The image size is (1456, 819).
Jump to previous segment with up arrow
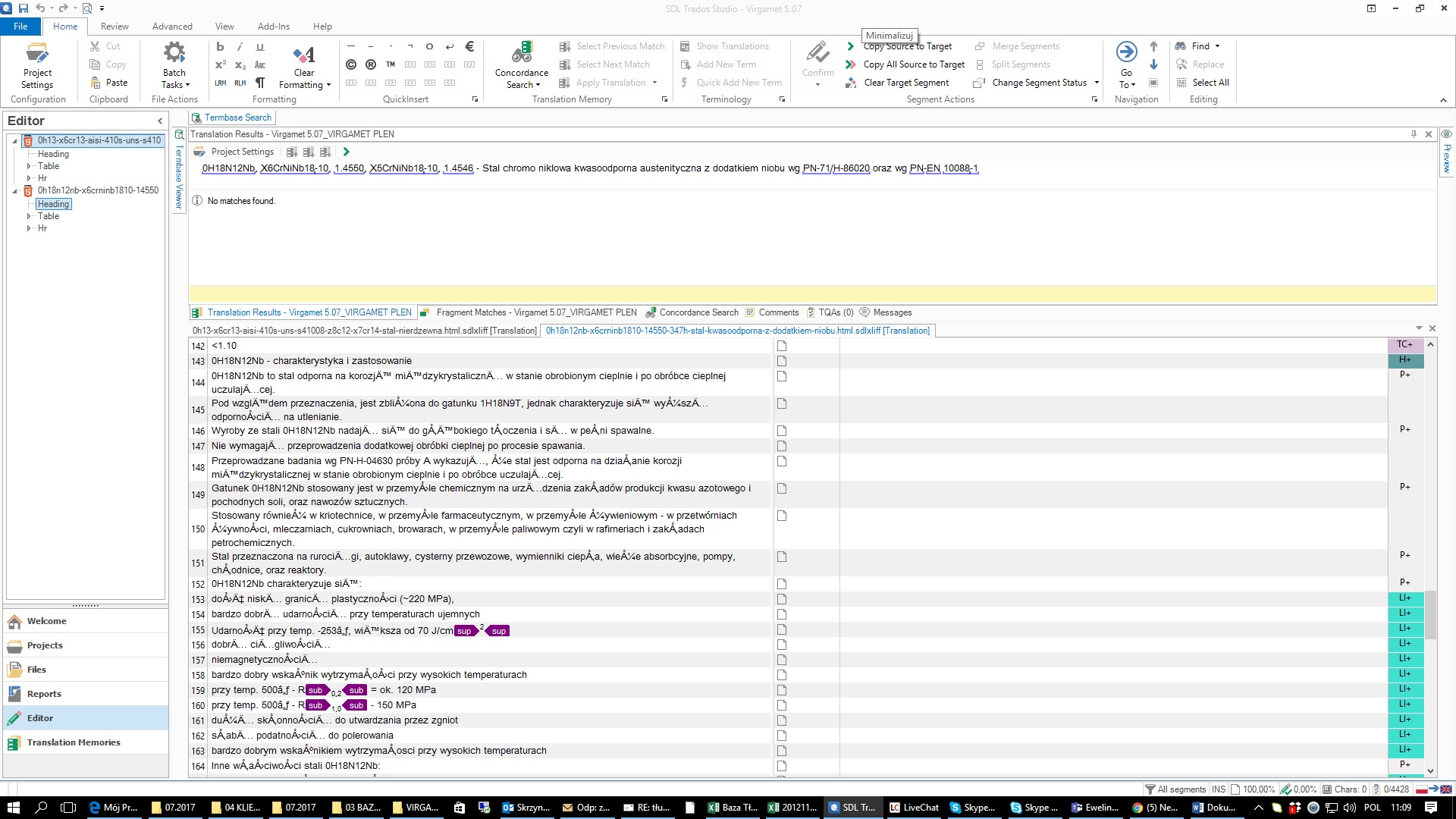(x=1153, y=46)
